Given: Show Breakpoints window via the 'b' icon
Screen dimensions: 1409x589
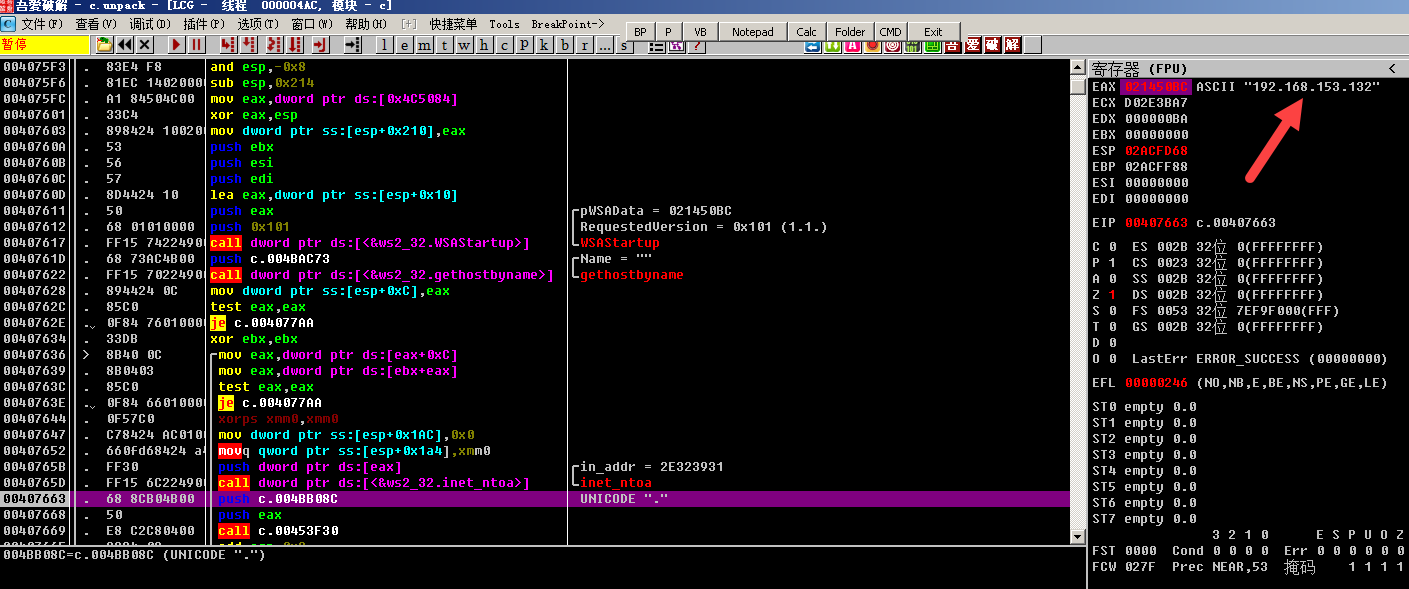Looking at the screenshot, I should coord(564,45).
